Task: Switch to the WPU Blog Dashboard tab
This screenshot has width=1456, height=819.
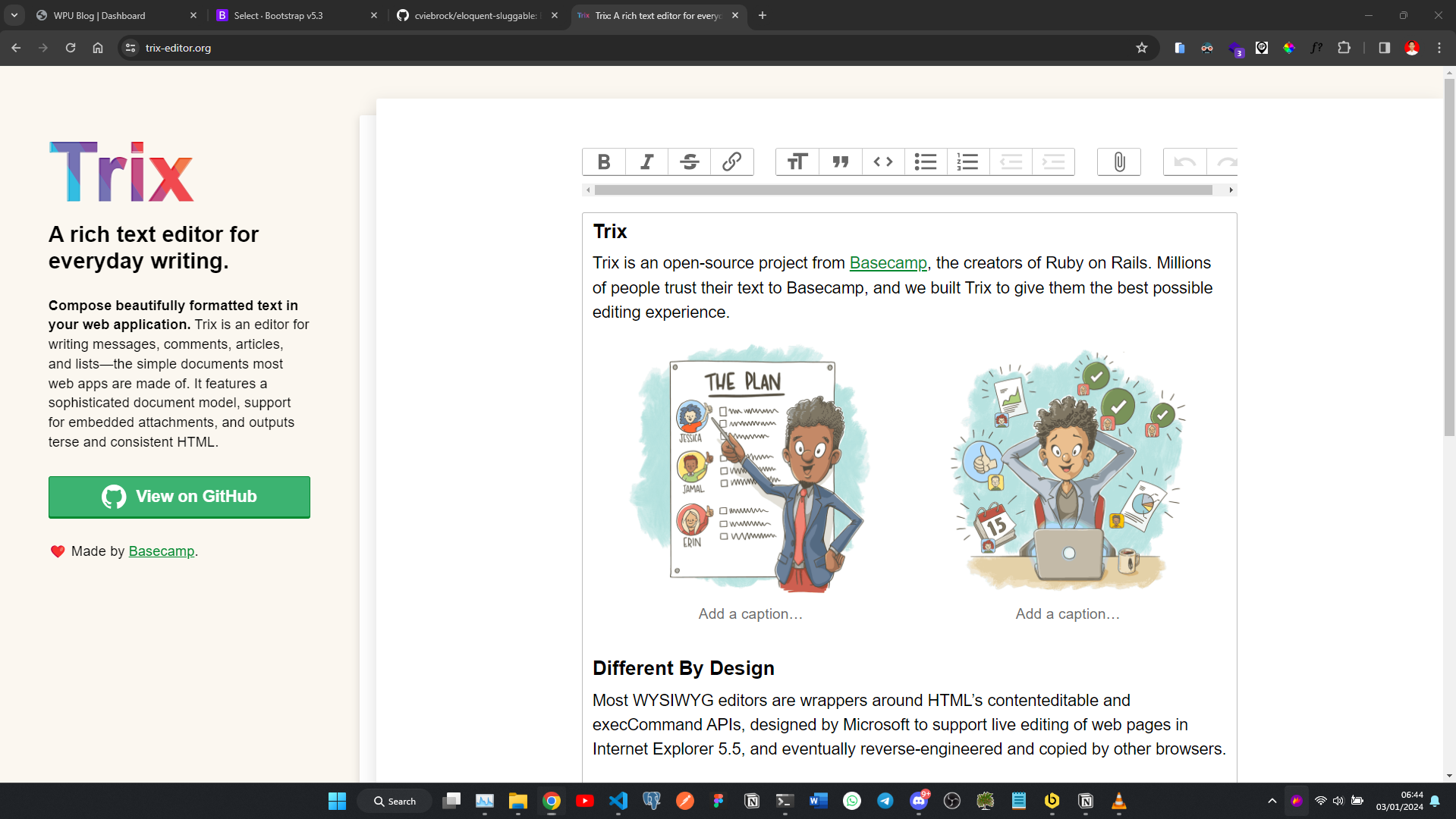Action: click(118, 15)
